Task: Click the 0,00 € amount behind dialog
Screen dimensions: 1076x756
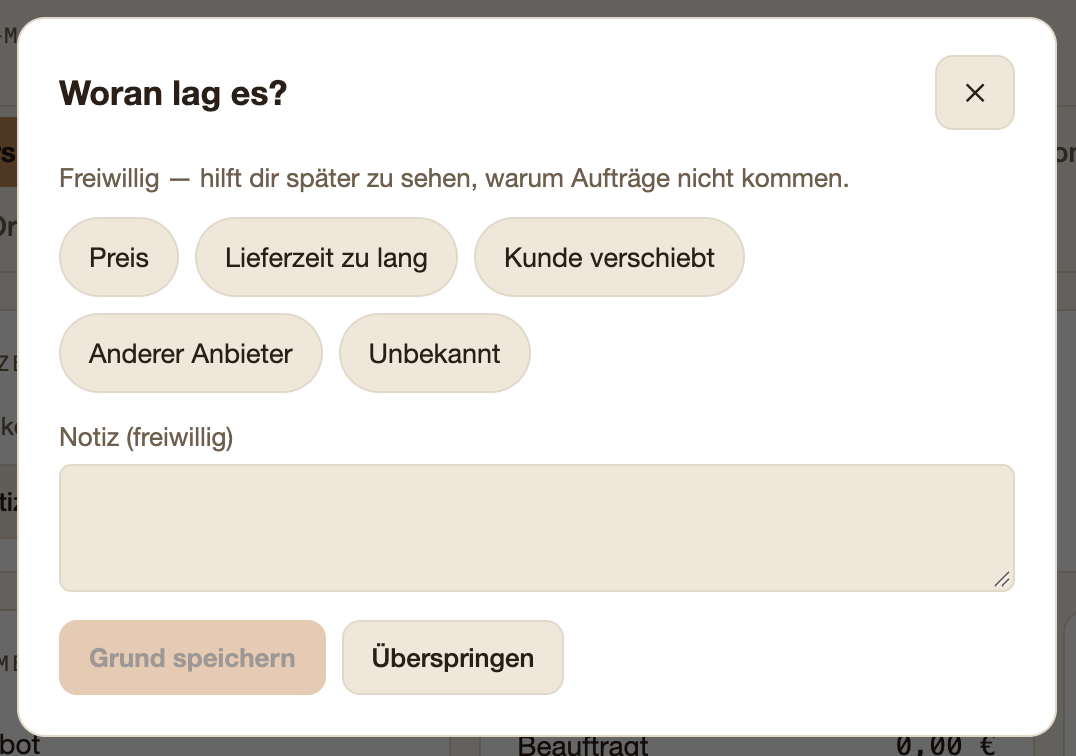Action: click(945, 746)
